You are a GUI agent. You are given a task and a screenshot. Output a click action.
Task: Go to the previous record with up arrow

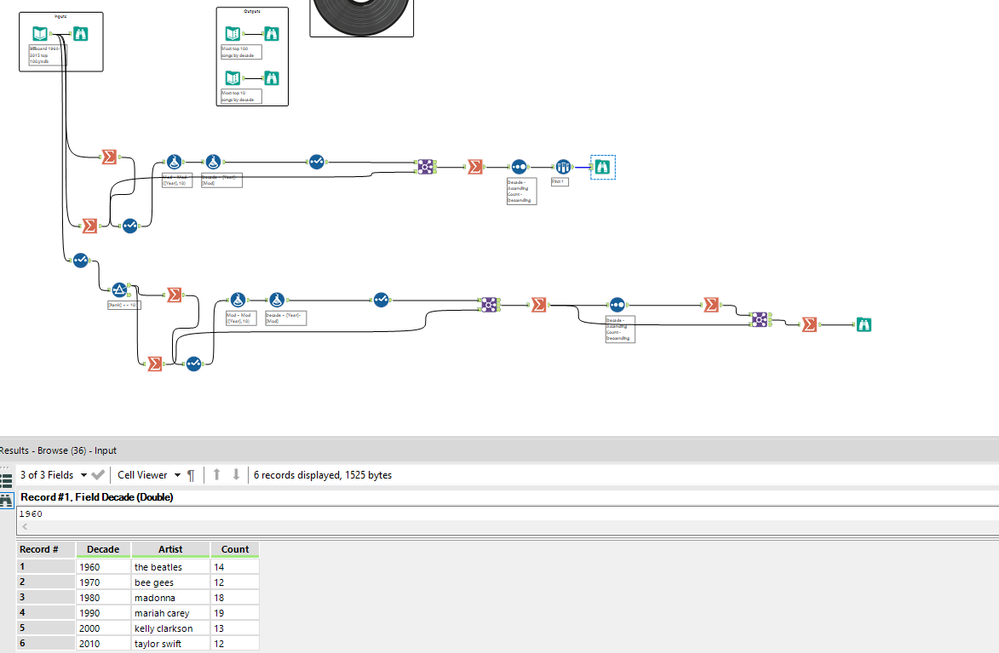(x=217, y=475)
